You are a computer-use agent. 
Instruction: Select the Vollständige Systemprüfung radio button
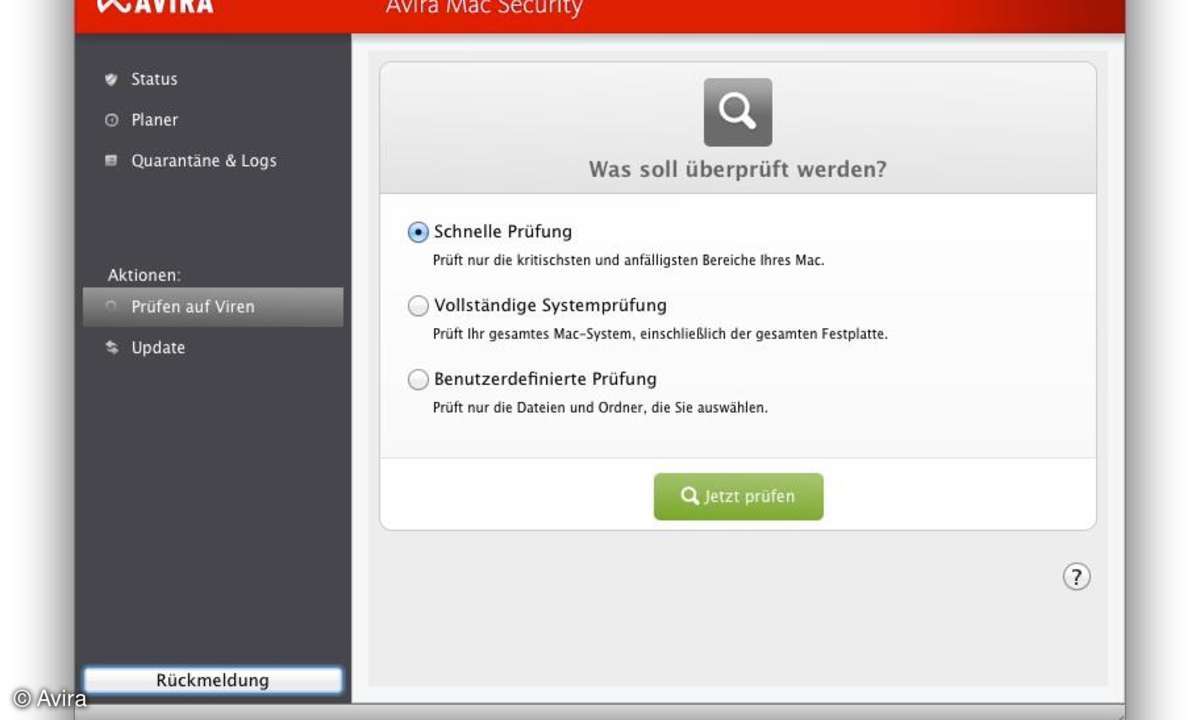pyautogui.click(x=418, y=306)
